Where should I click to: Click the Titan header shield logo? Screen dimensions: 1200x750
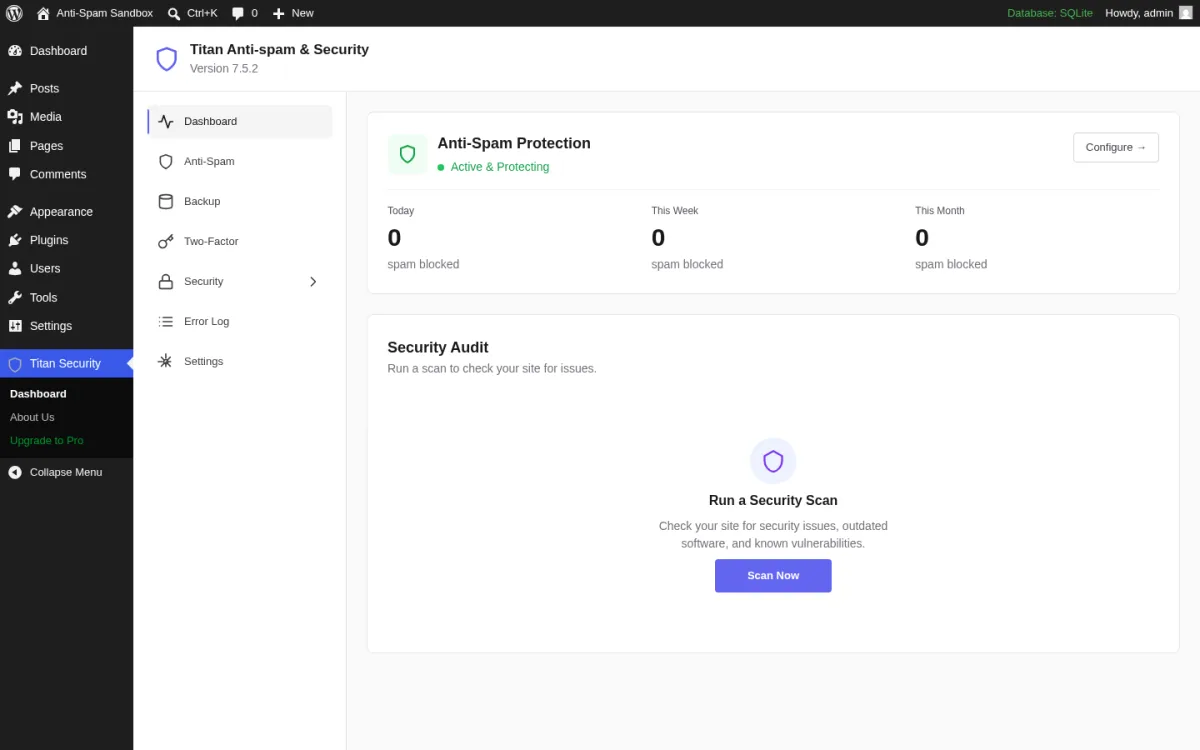point(166,59)
